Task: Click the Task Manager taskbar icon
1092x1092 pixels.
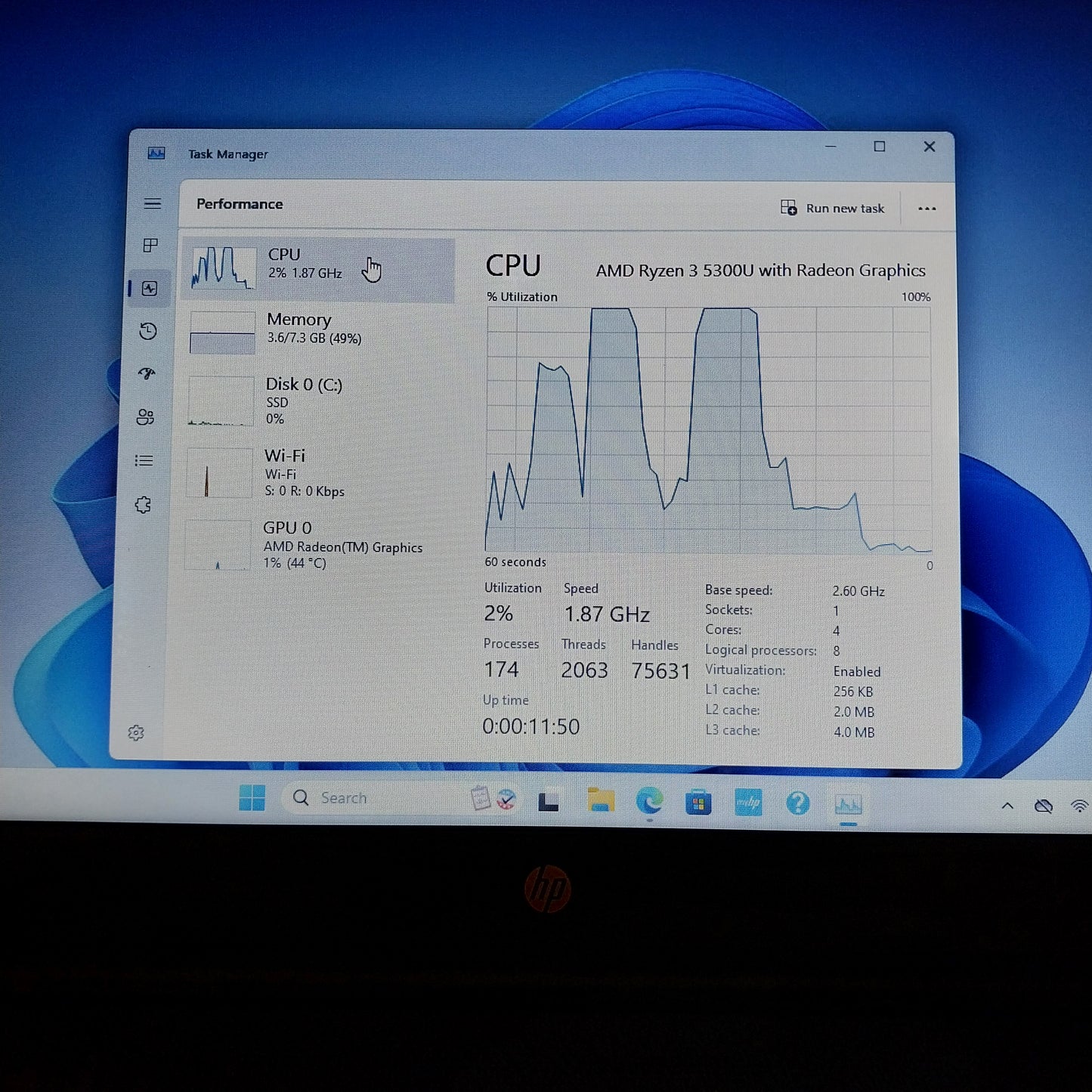Action: [849, 804]
